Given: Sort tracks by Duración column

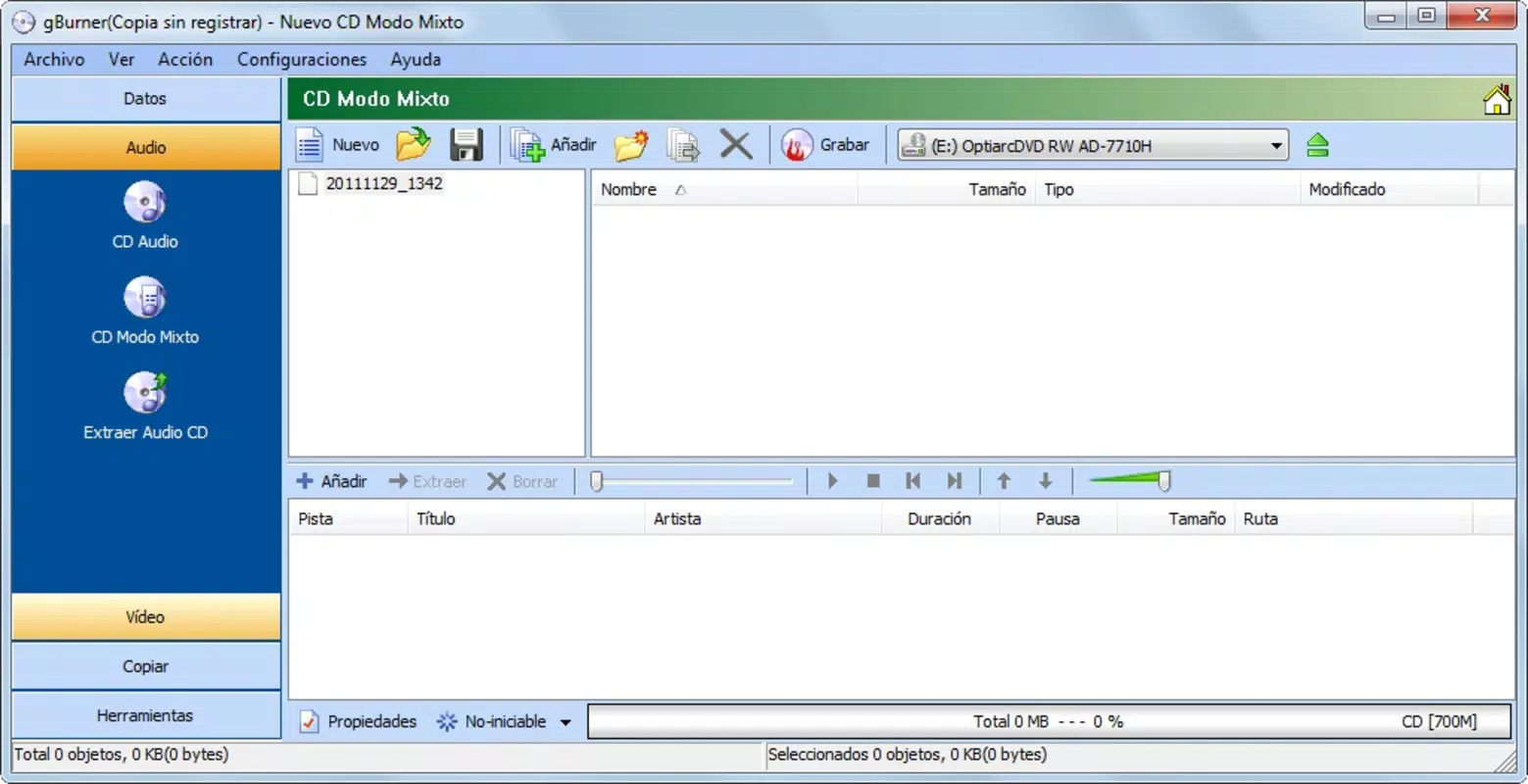Looking at the screenshot, I should tap(939, 518).
